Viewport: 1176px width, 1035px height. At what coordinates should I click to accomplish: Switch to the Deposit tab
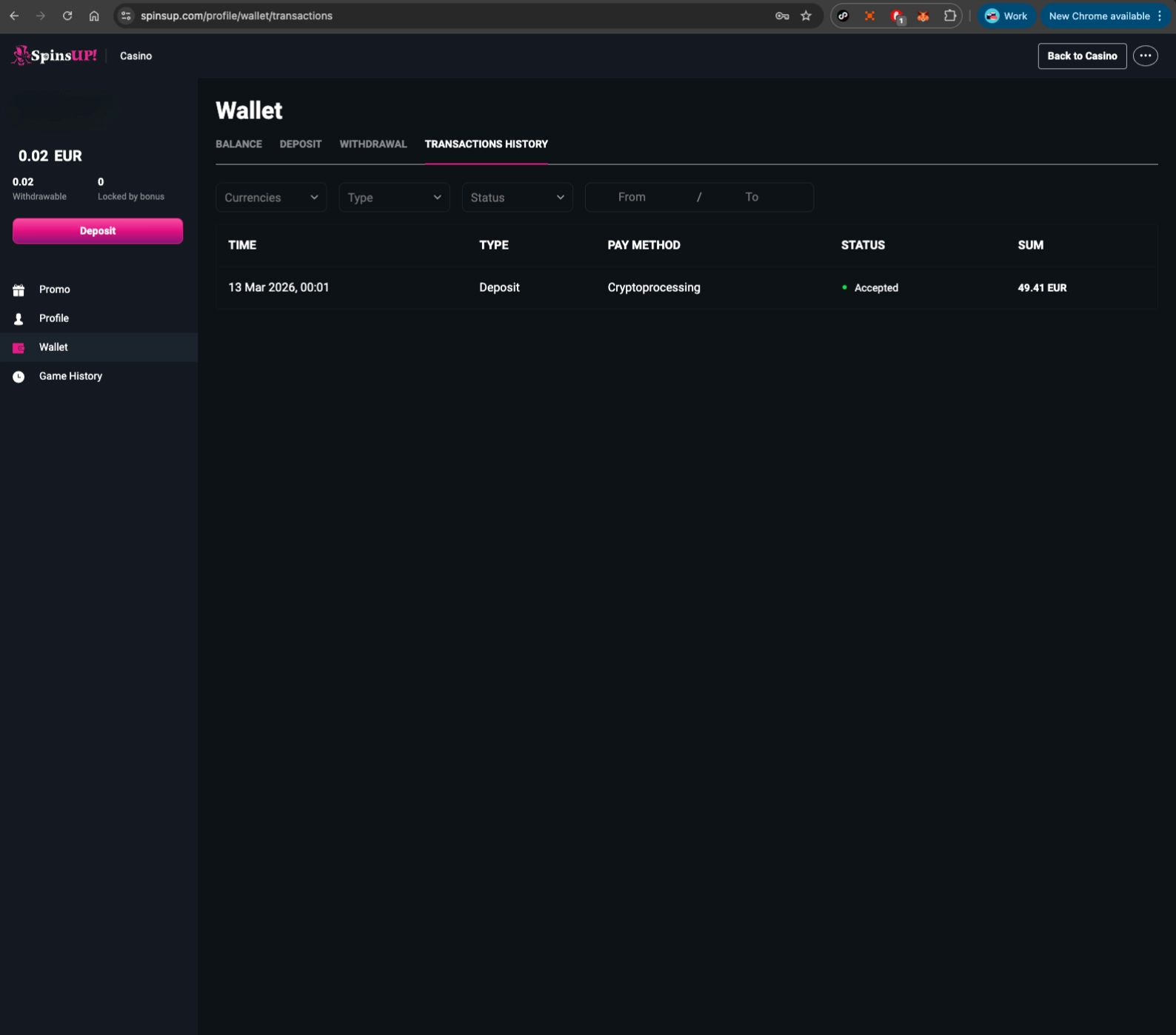point(301,144)
